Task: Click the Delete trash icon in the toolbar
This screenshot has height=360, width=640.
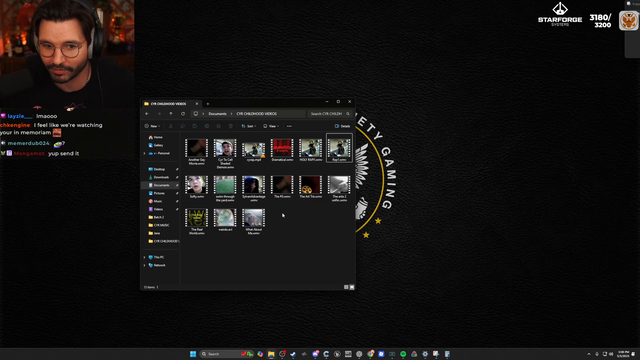Action: click(231, 126)
